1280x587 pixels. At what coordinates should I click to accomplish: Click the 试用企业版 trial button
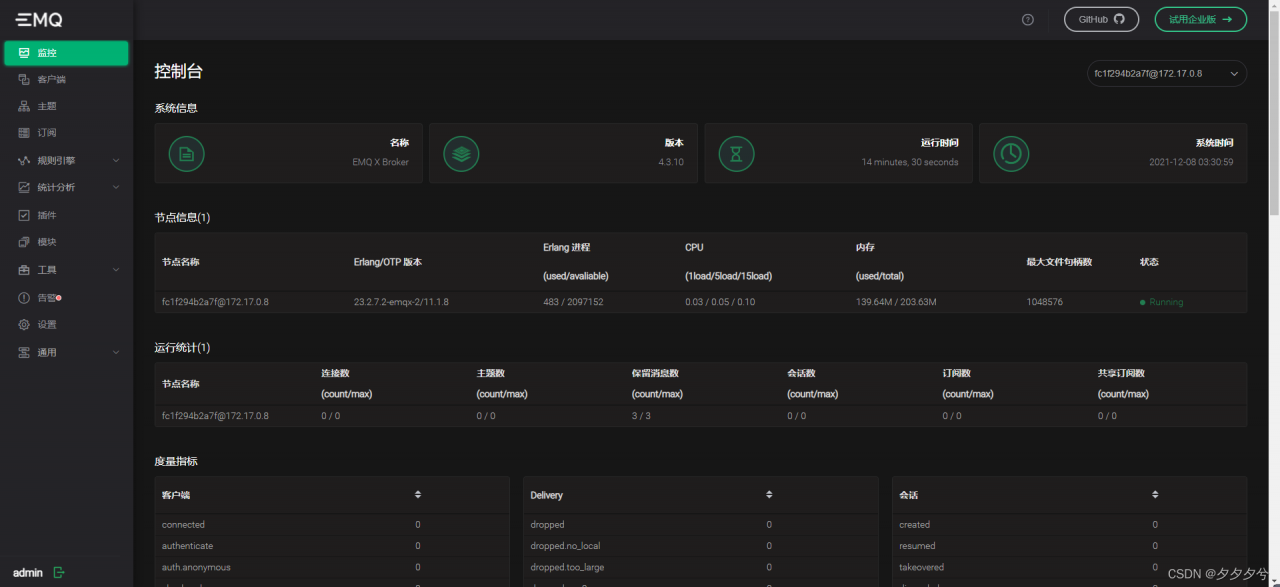coord(1200,19)
